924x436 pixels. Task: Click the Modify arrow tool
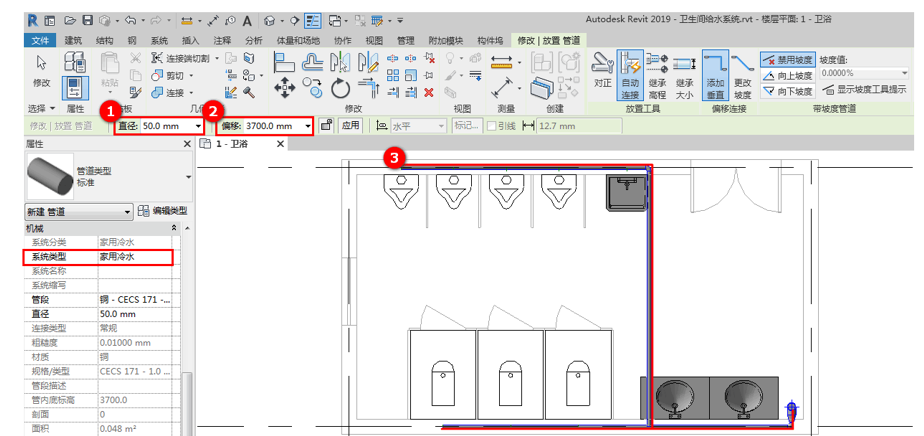coord(41,63)
